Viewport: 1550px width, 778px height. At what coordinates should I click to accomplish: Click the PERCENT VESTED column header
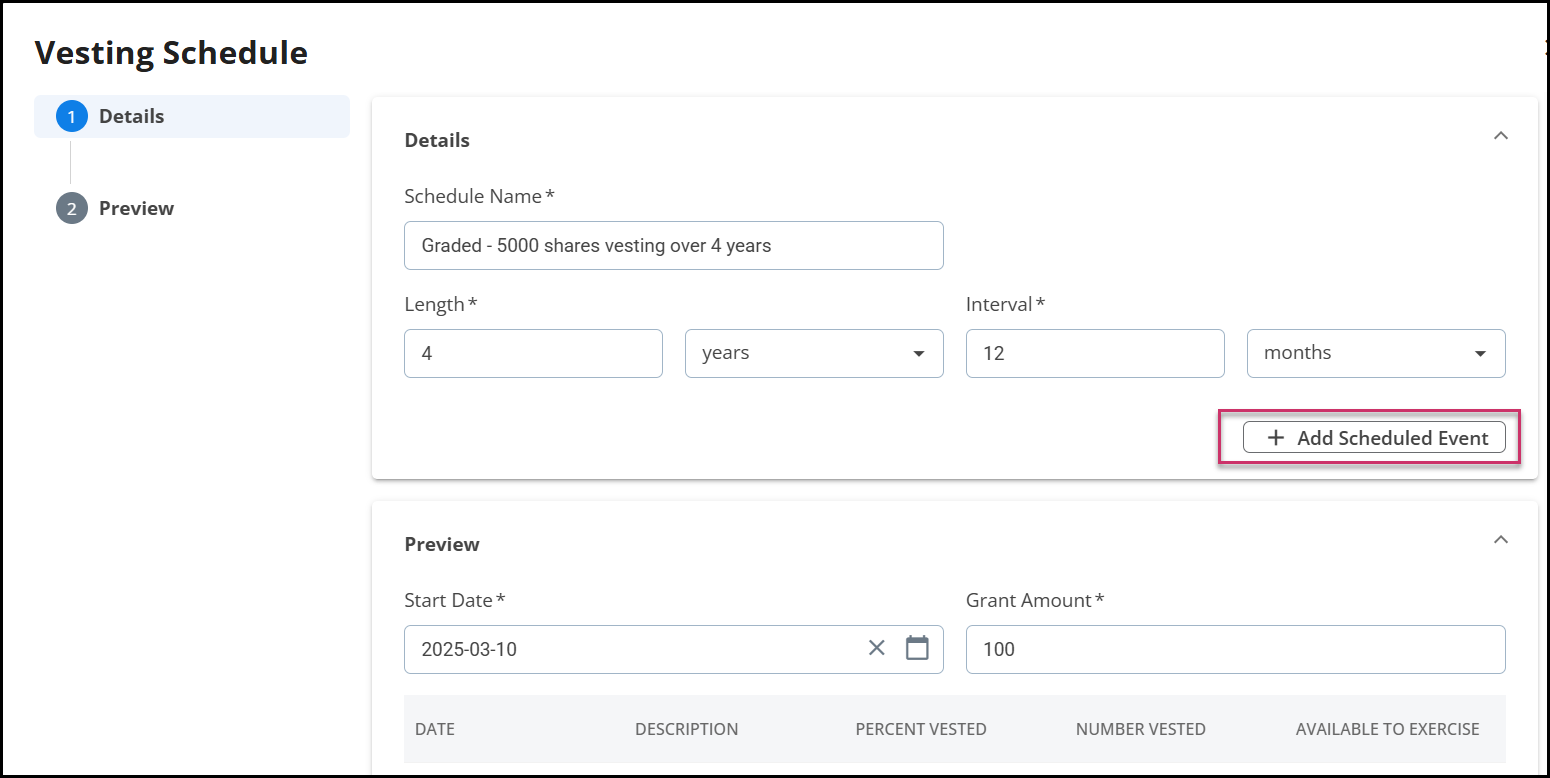coord(921,729)
